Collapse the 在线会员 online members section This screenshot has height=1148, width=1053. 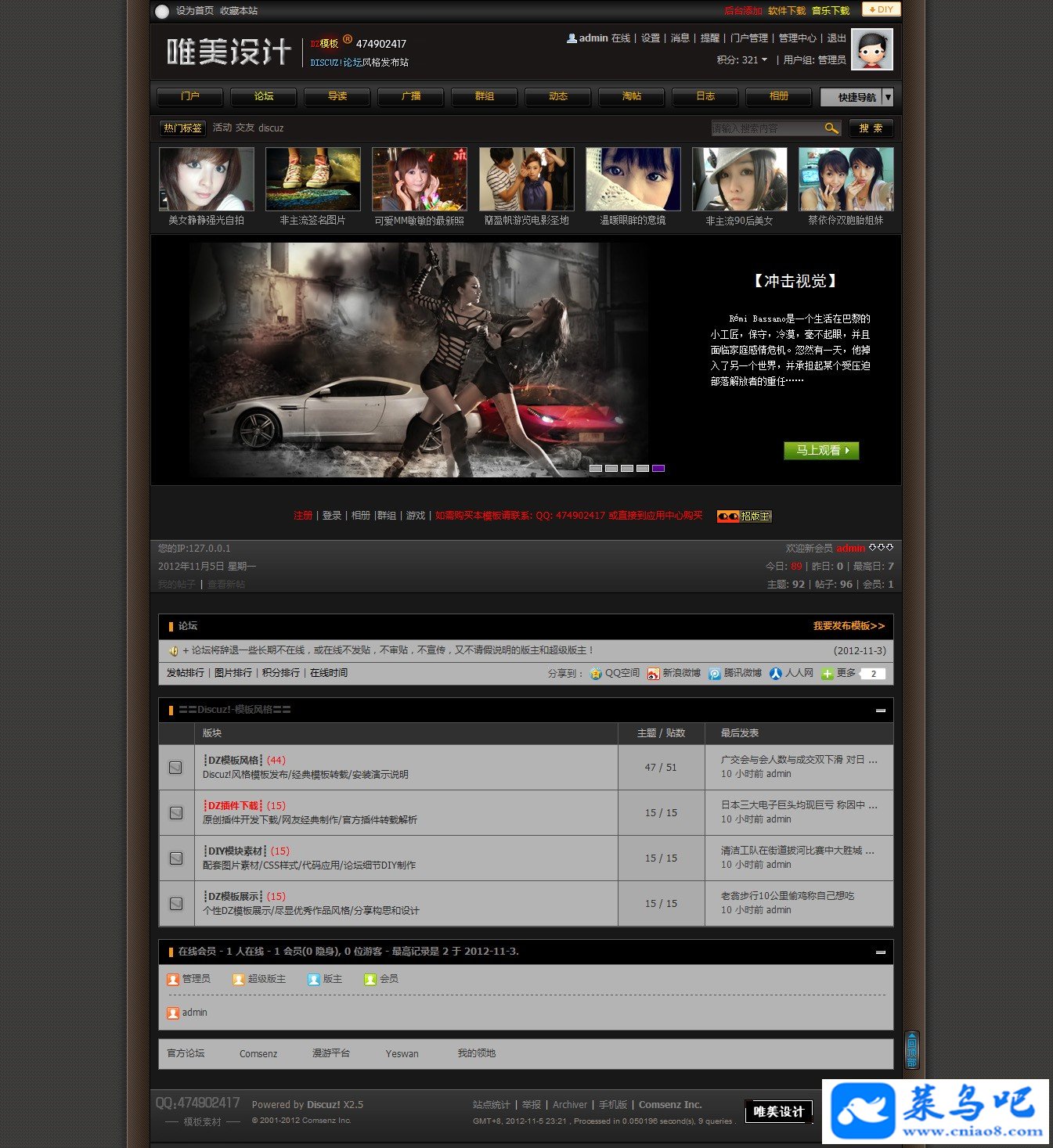(x=881, y=952)
